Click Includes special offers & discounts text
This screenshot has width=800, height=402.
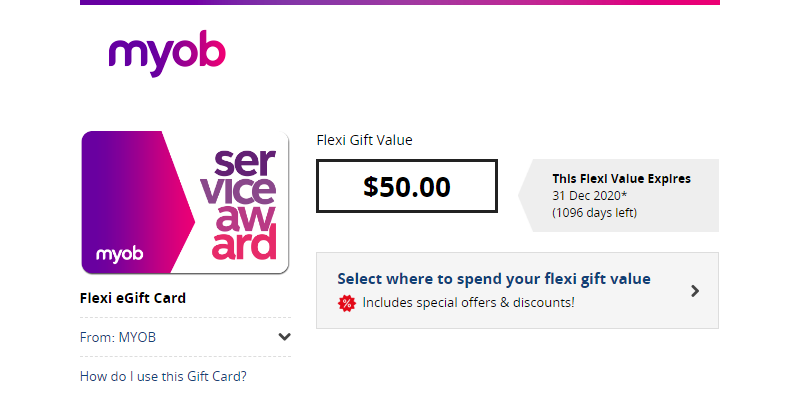(468, 303)
